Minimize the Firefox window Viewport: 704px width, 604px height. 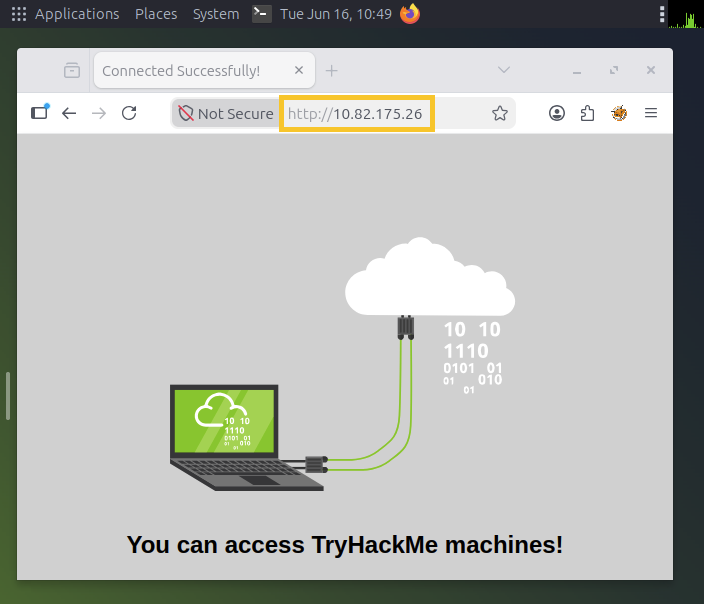point(577,71)
